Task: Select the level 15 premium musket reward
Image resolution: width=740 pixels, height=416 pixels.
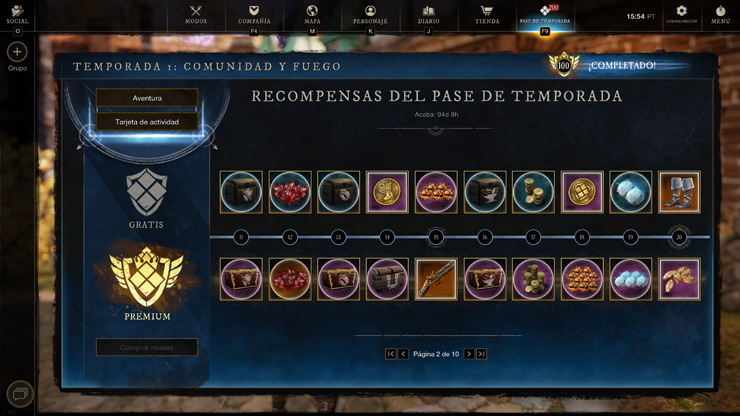Action: pos(436,279)
